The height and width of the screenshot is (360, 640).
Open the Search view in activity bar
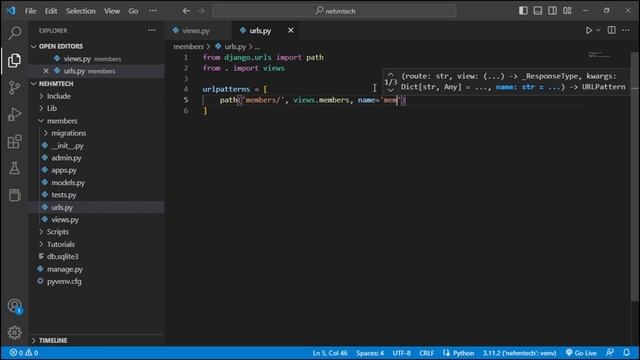15,33
